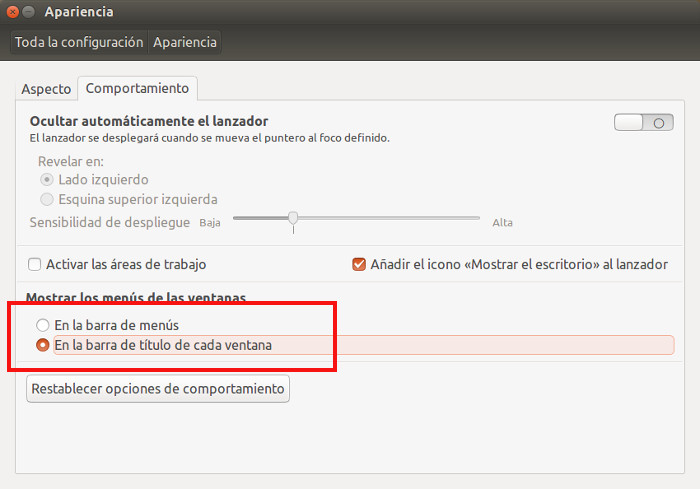Toggle the Ocultar automáticamente el lanzador switch

643,122
